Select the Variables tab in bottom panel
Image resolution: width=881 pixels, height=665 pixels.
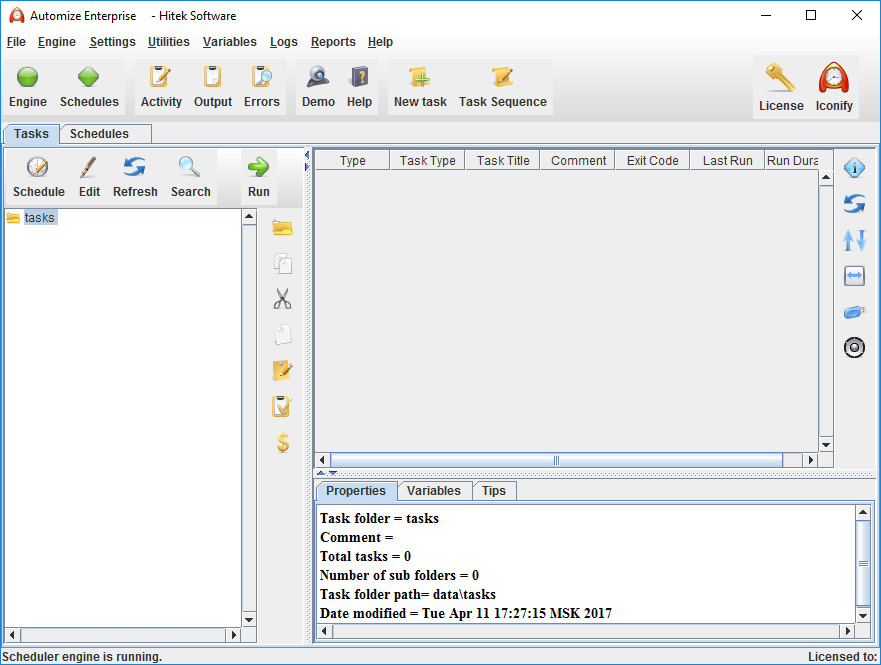tap(433, 490)
